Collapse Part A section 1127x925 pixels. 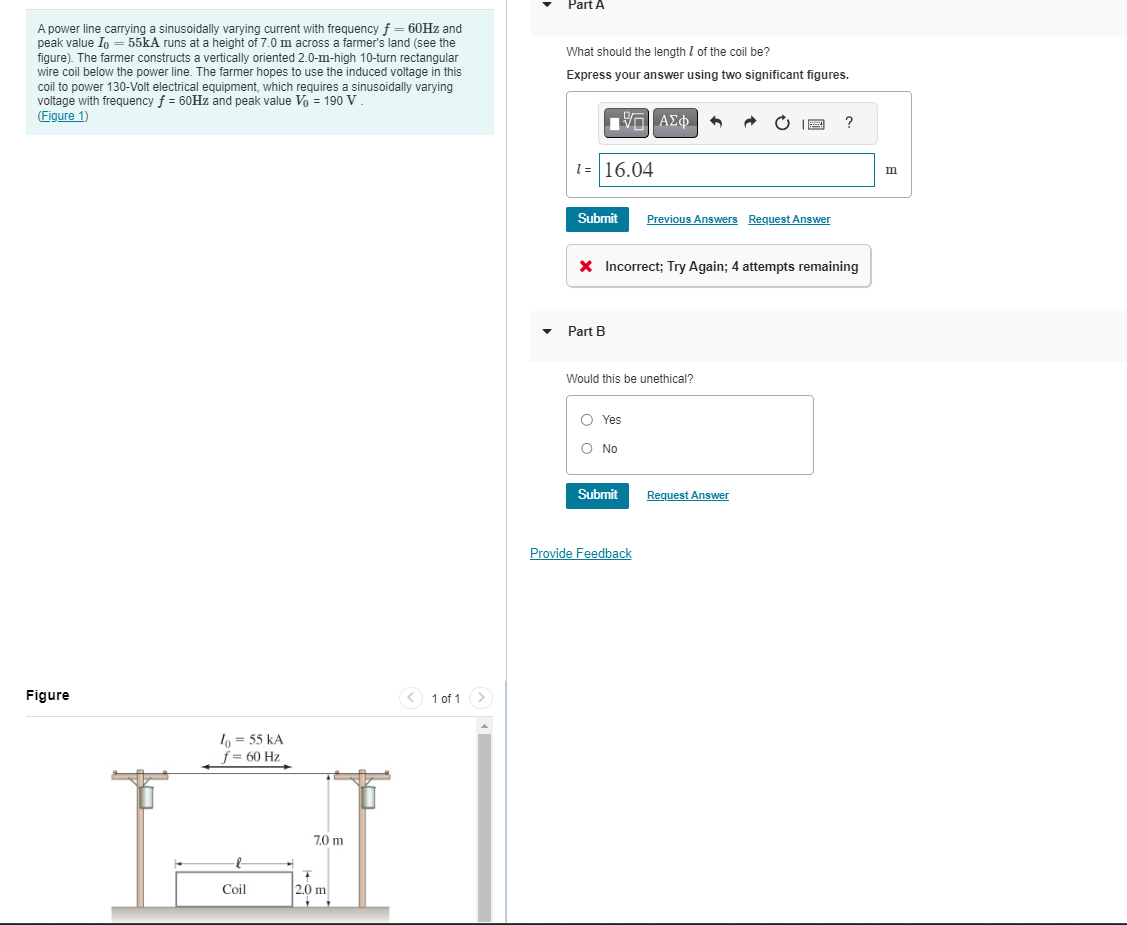click(x=547, y=4)
